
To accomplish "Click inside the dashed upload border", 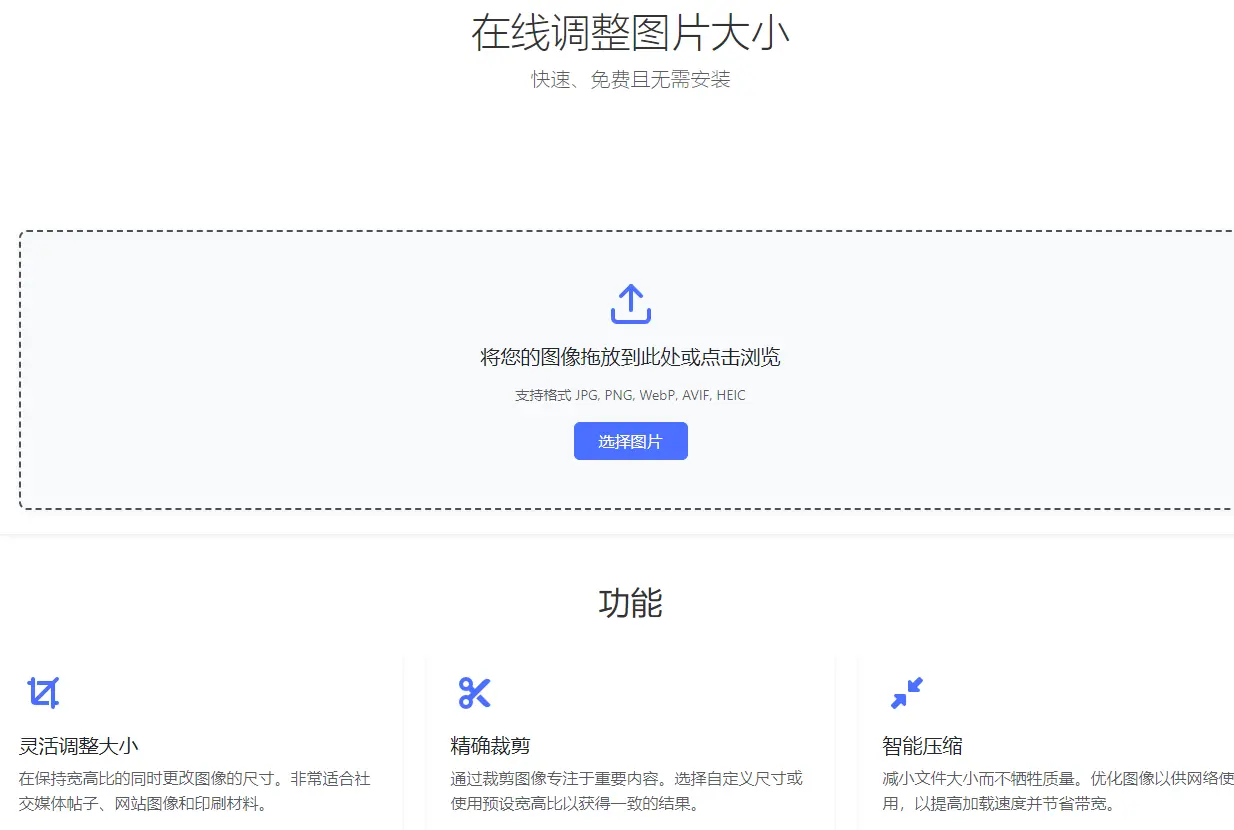I will tap(630, 370).
